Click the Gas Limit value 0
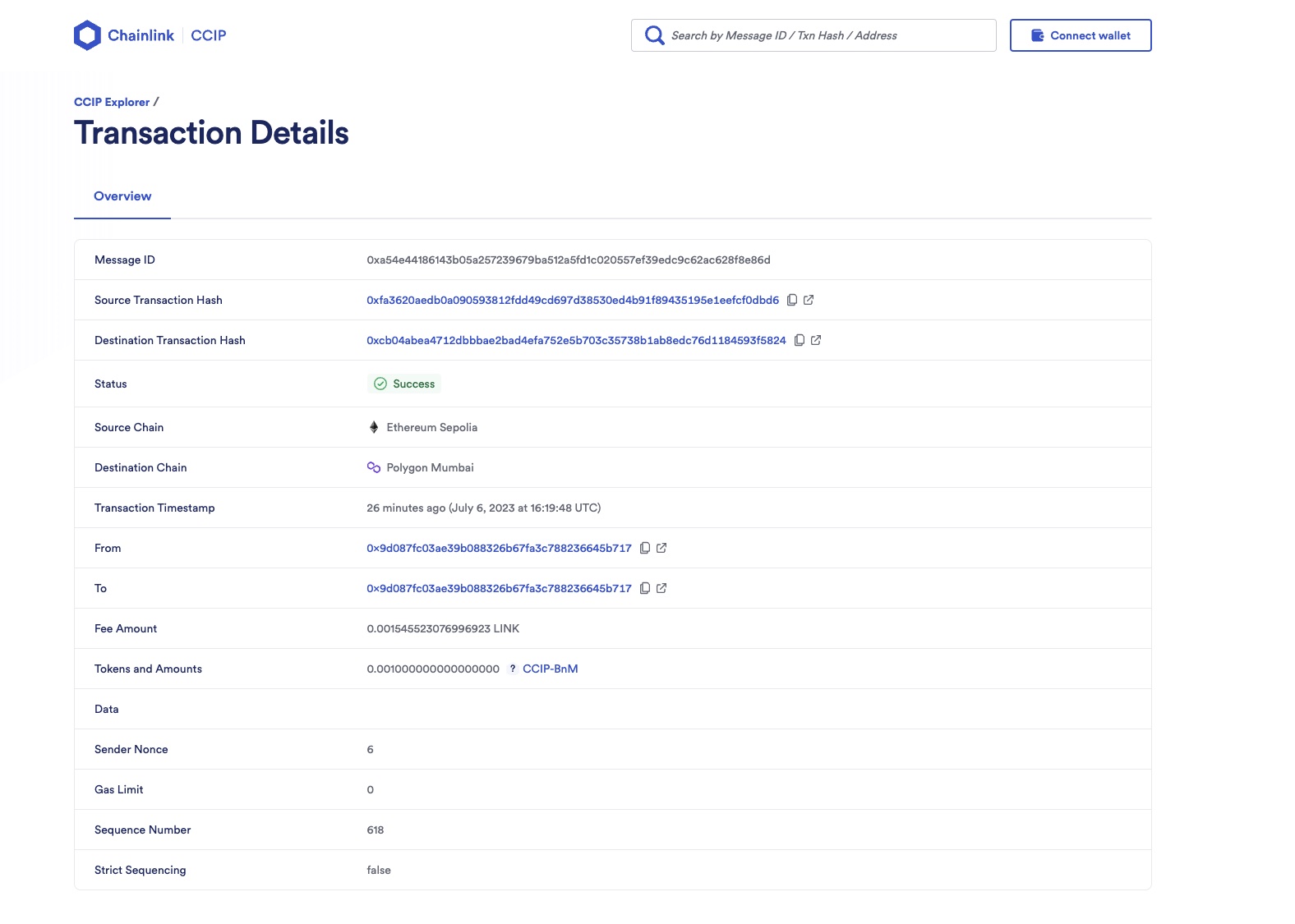This screenshot has width=1295, height=924. 370,789
